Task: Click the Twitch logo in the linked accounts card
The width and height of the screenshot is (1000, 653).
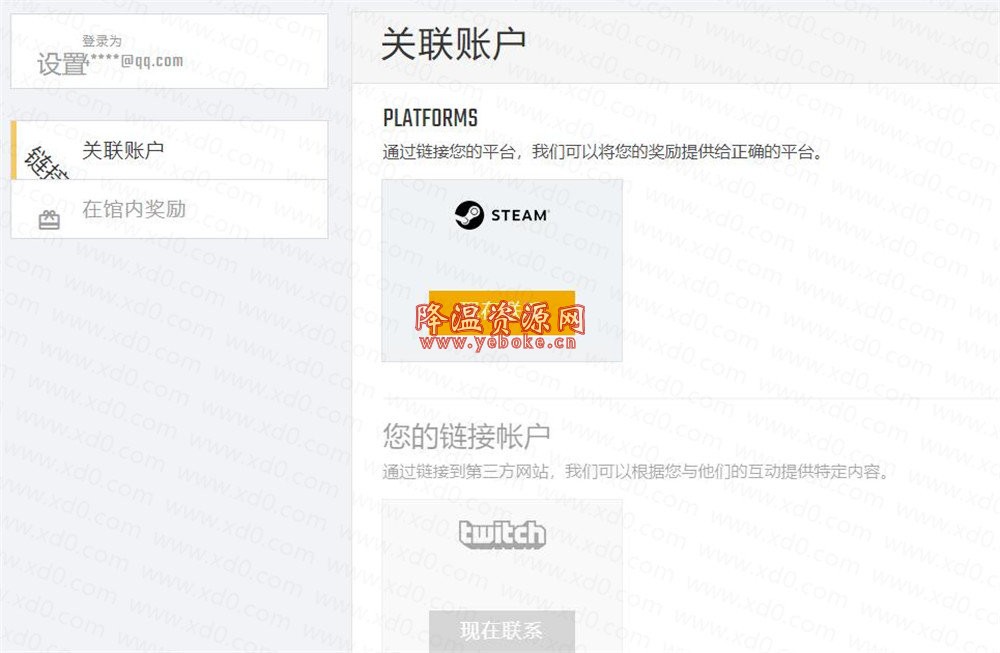Action: [503, 534]
